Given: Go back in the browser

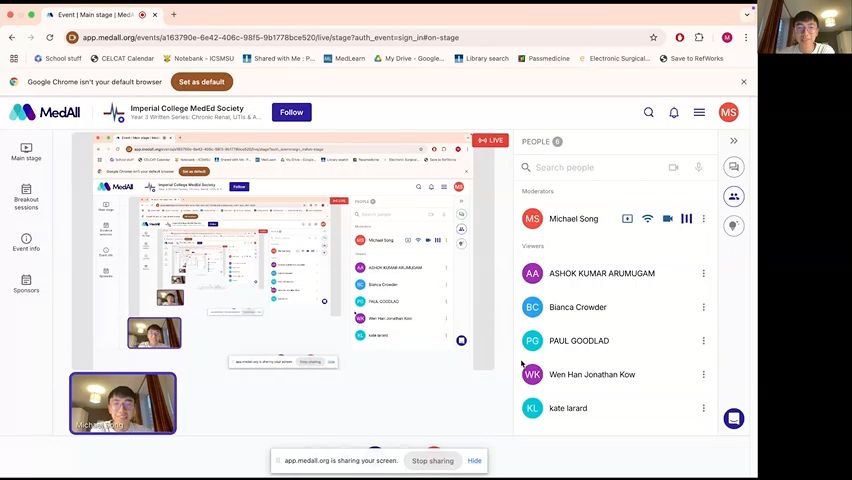Looking at the screenshot, I should click(12, 38).
